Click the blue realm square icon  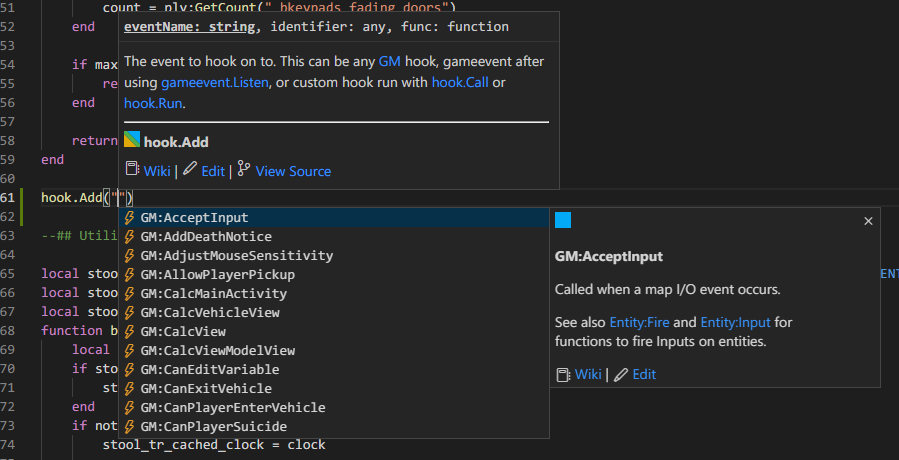[x=563, y=221]
